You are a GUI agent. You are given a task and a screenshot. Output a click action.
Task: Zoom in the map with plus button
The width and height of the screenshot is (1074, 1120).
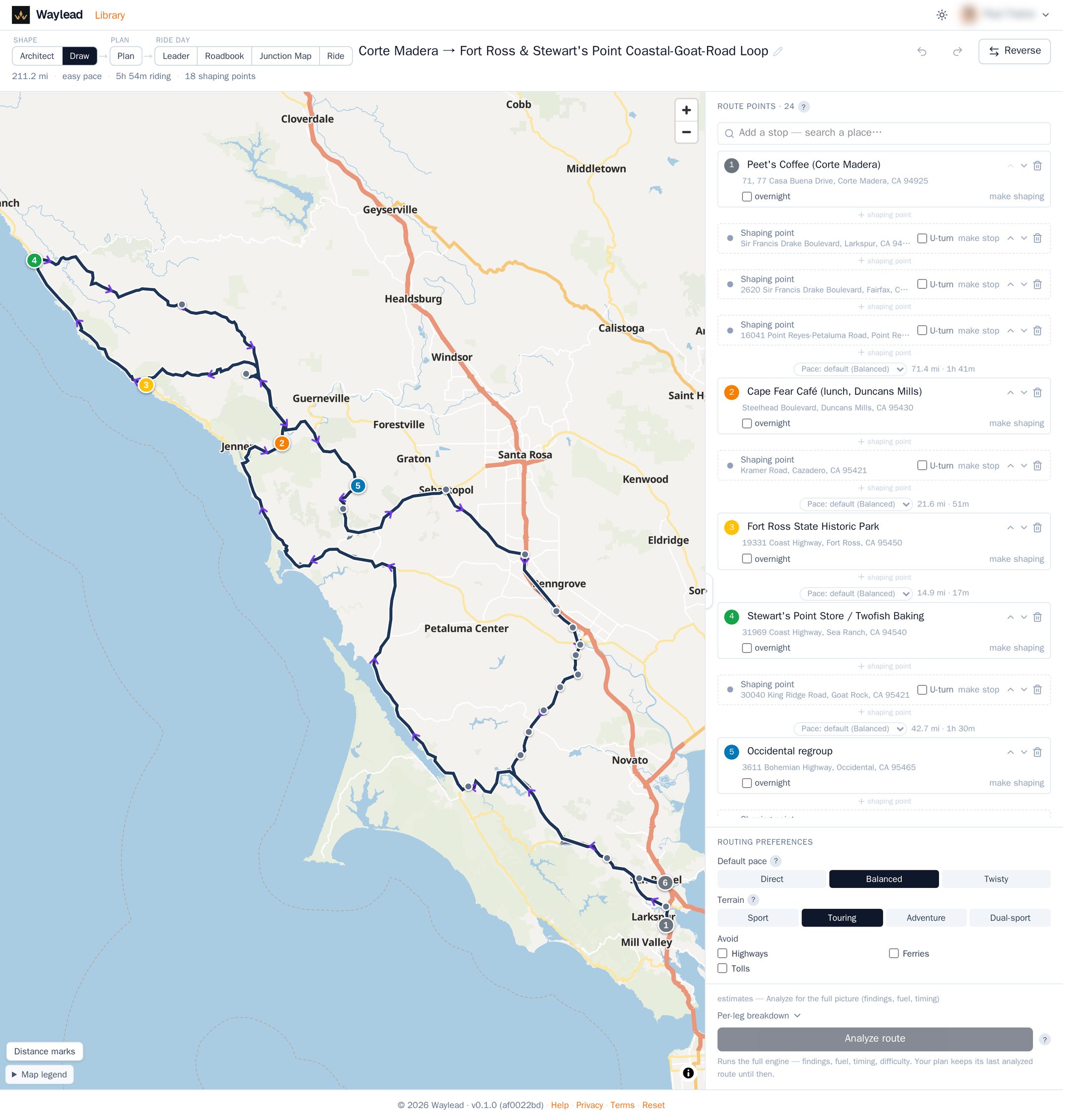[x=686, y=110]
